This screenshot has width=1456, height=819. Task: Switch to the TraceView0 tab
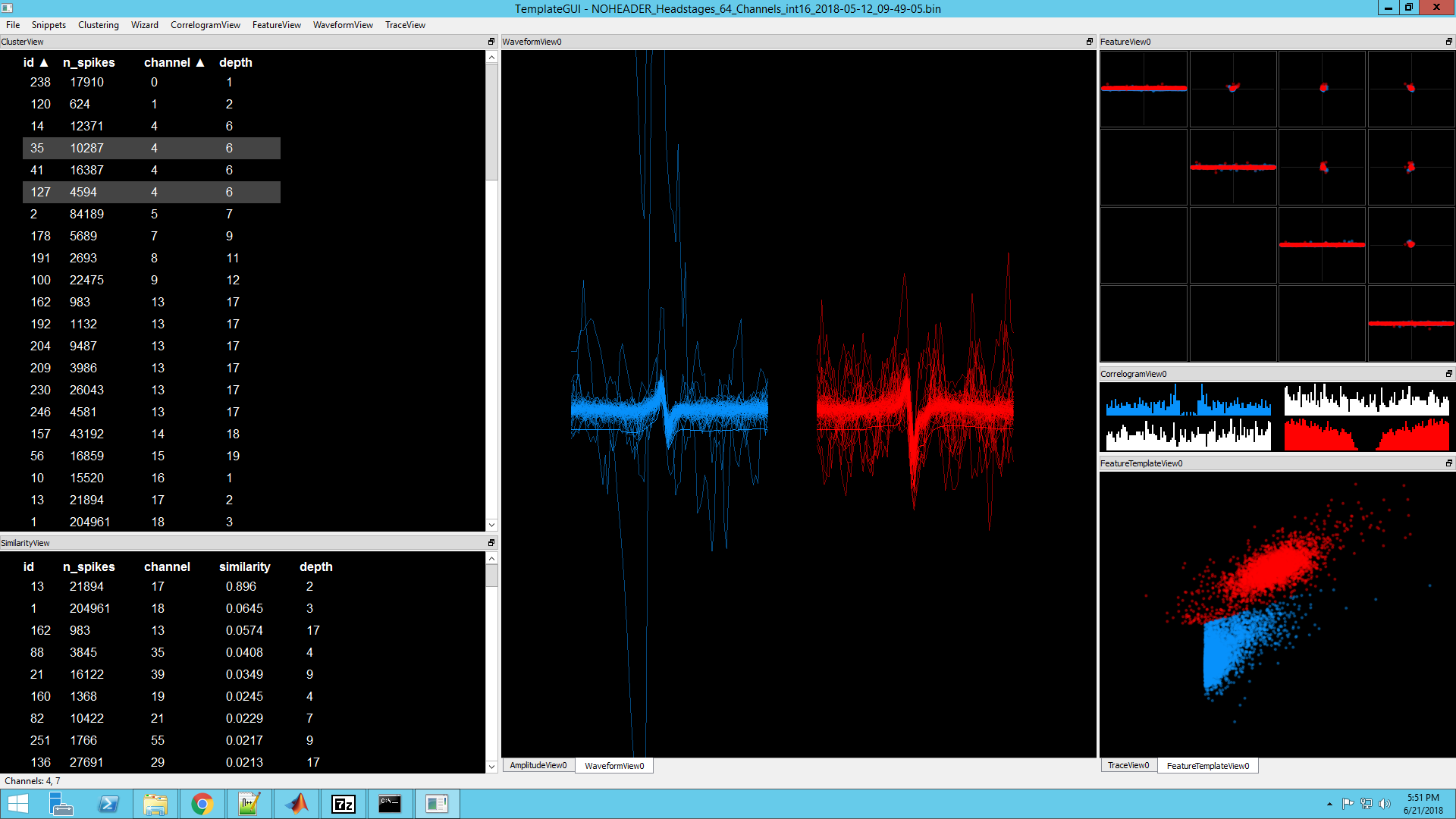1128,766
